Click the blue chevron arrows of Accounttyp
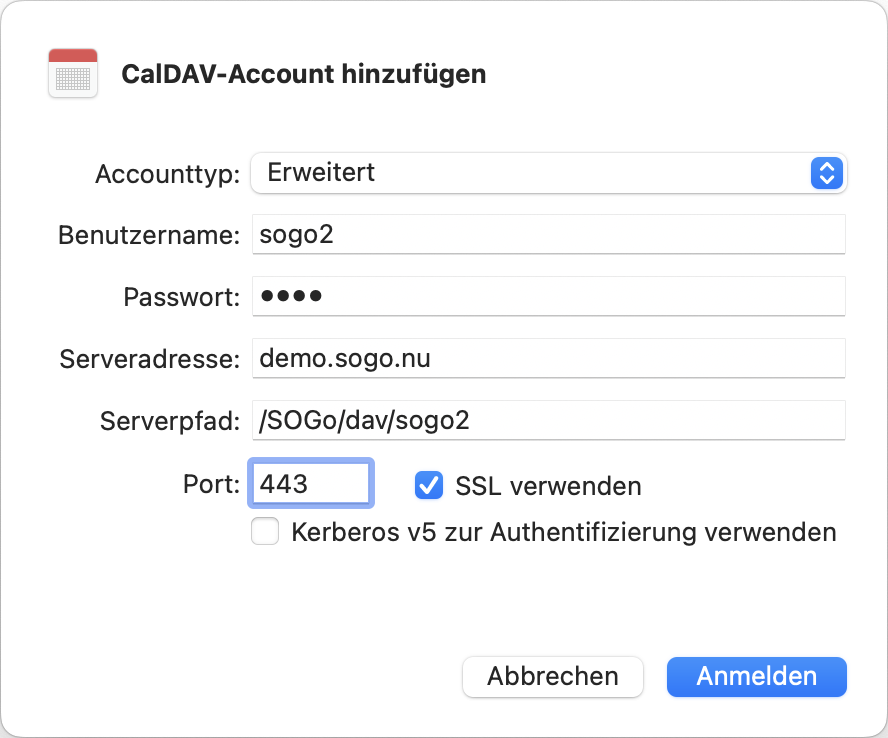 825,173
